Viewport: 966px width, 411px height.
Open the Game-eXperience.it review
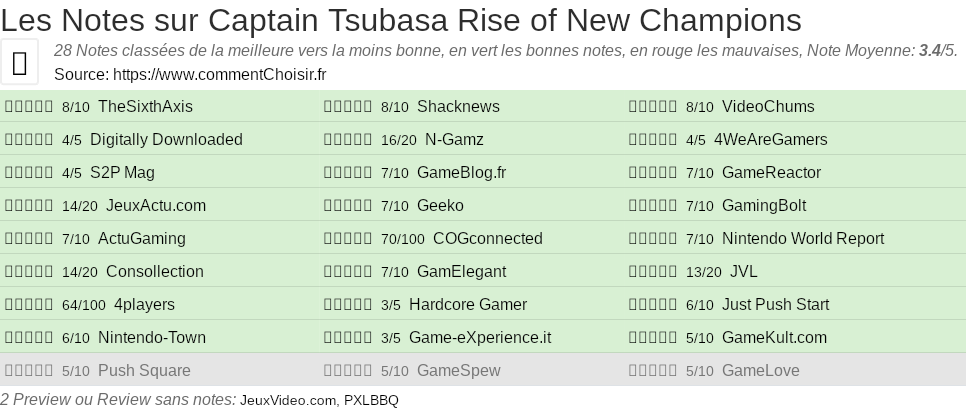point(480,338)
